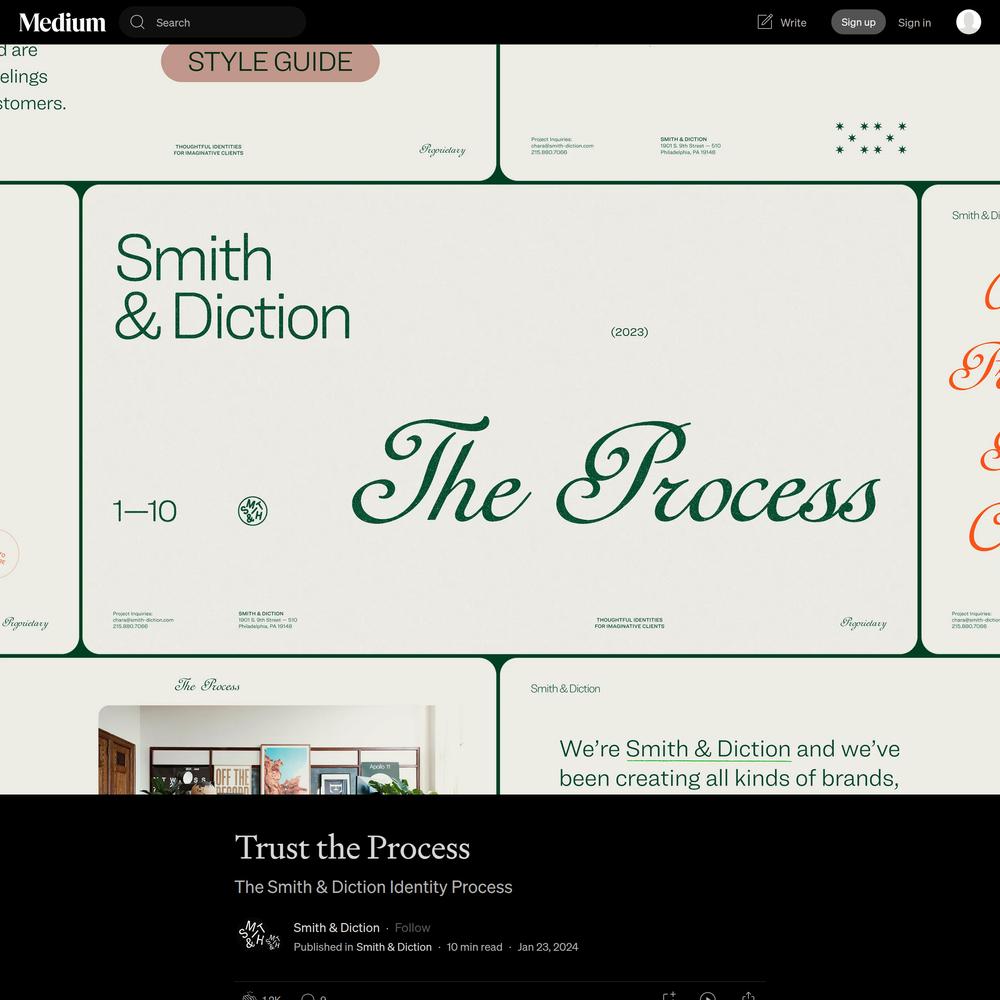Click the Smith & Diction author avatar
This screenshot has width=1000, height=1000.
[x=252, y=934]
